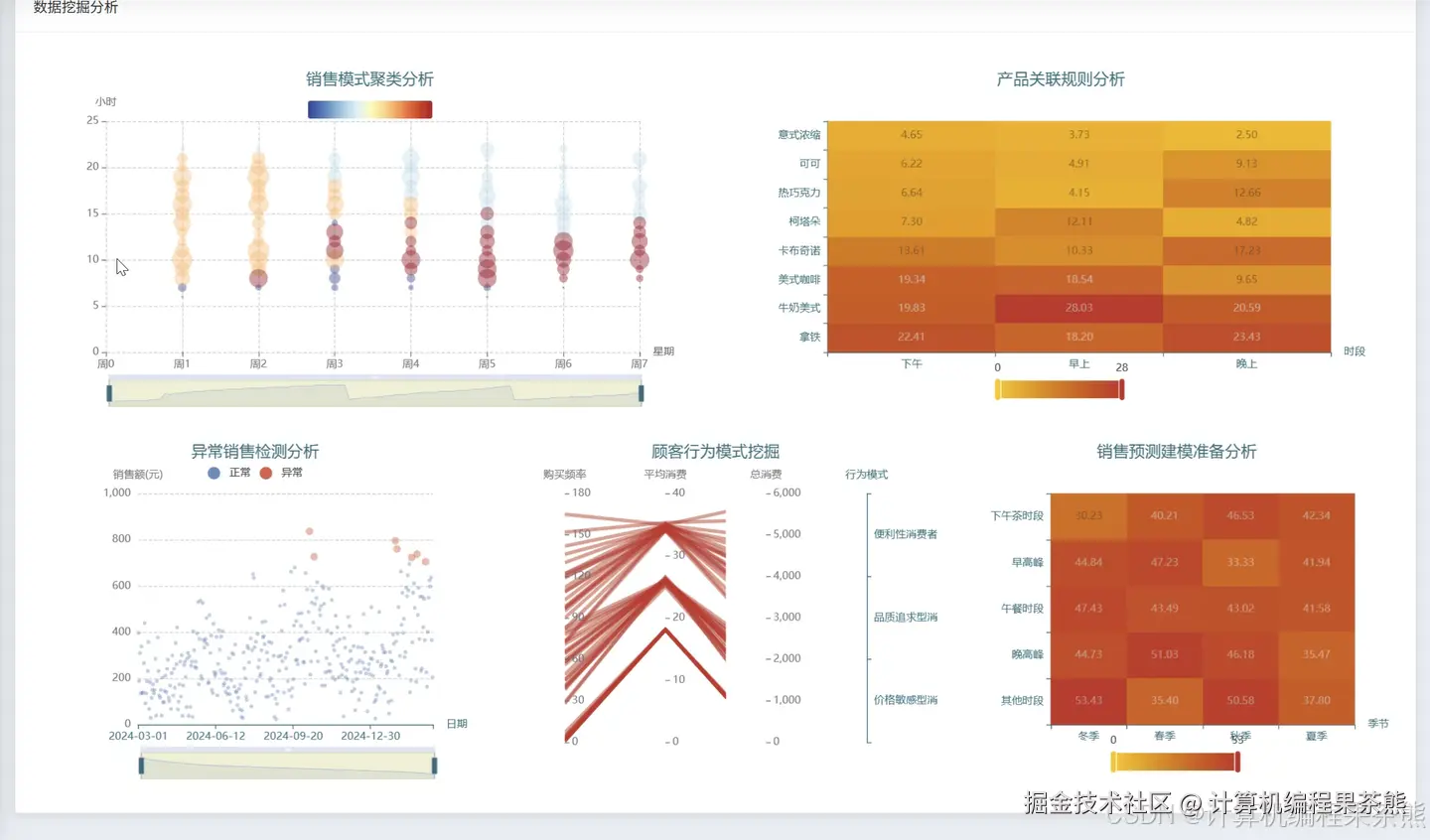Click the 冬季 season axis label

[x=1088, y=737]
